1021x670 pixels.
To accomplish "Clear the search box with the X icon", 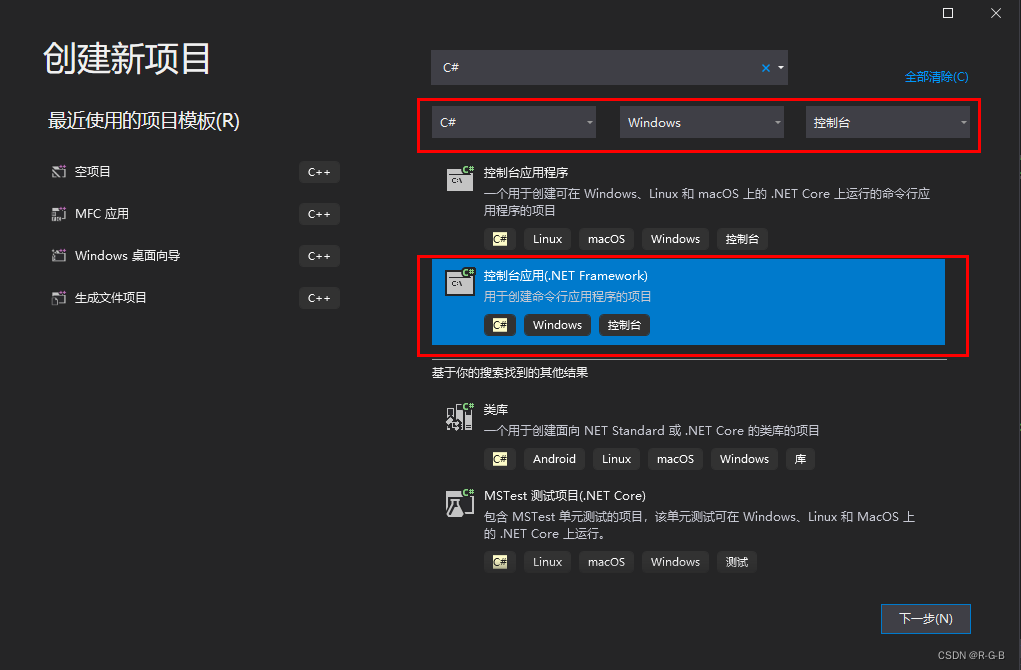I will point(766,68).
